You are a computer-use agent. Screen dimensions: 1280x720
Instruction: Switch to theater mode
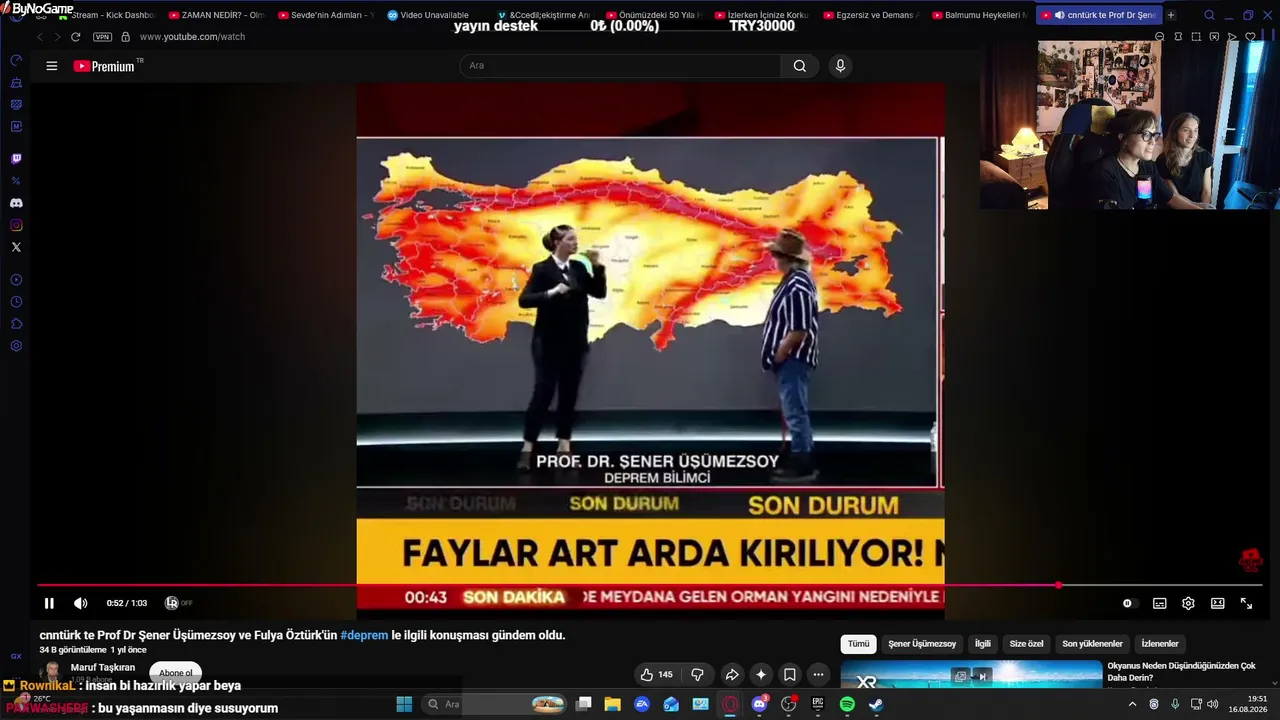tap(1218, 603)
